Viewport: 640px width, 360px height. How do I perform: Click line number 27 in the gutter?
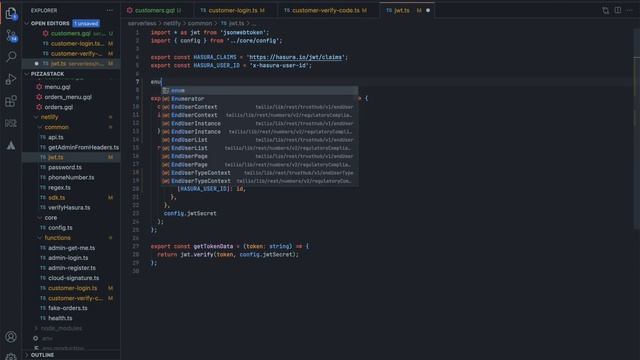point(136,247)
